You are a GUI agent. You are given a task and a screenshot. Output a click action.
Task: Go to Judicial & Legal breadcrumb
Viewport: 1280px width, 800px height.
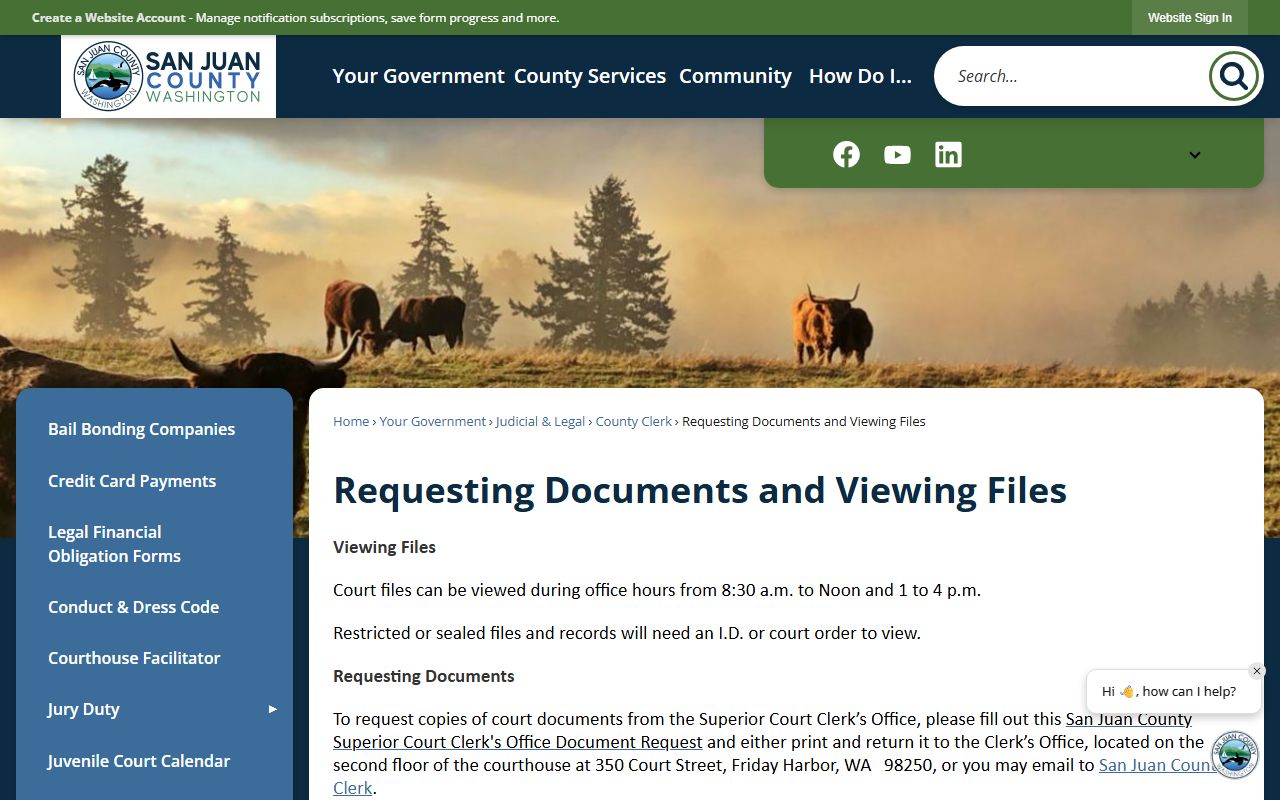coord(541,421)
